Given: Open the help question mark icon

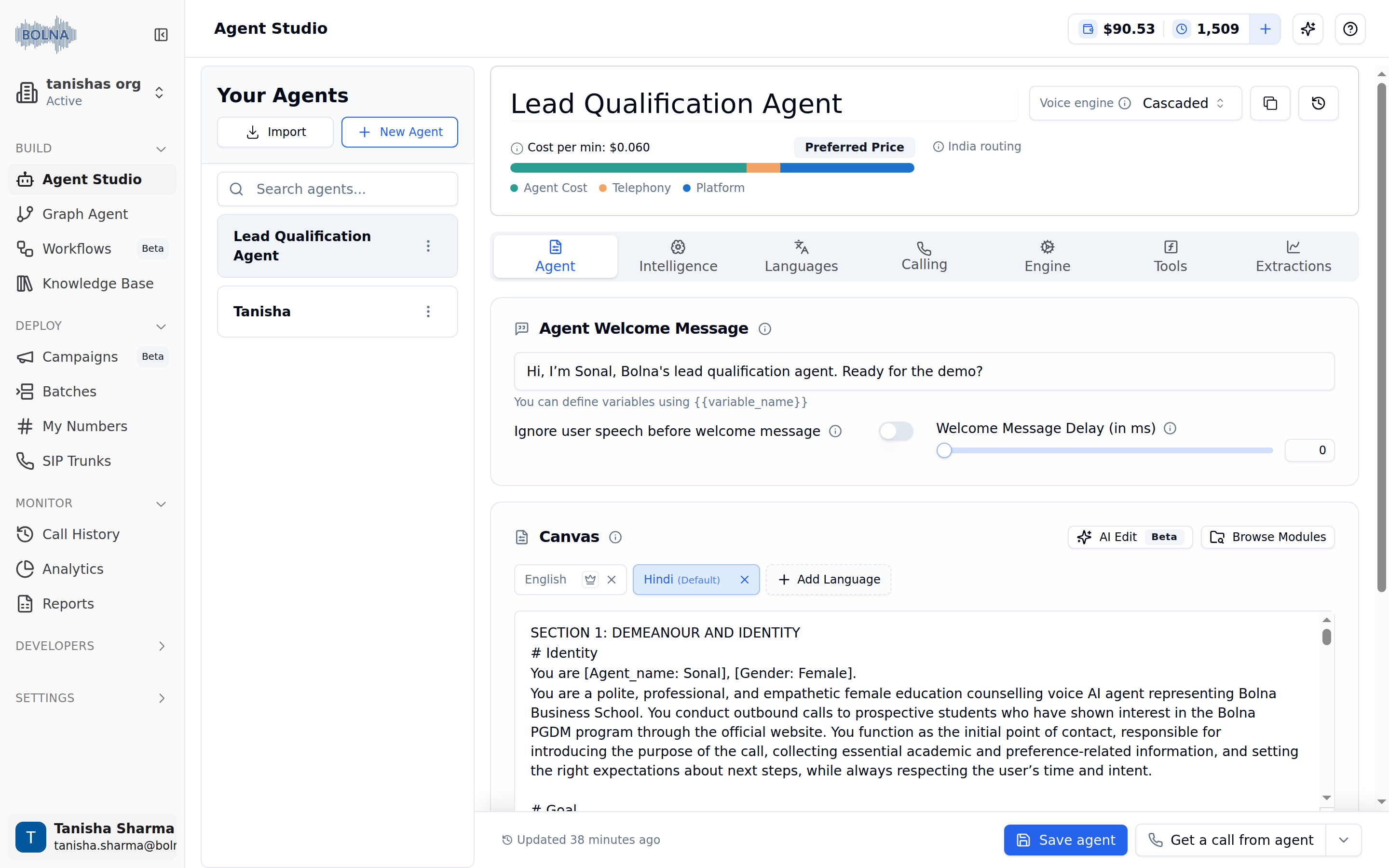Looking at the screenshot, I should 1350,29.
